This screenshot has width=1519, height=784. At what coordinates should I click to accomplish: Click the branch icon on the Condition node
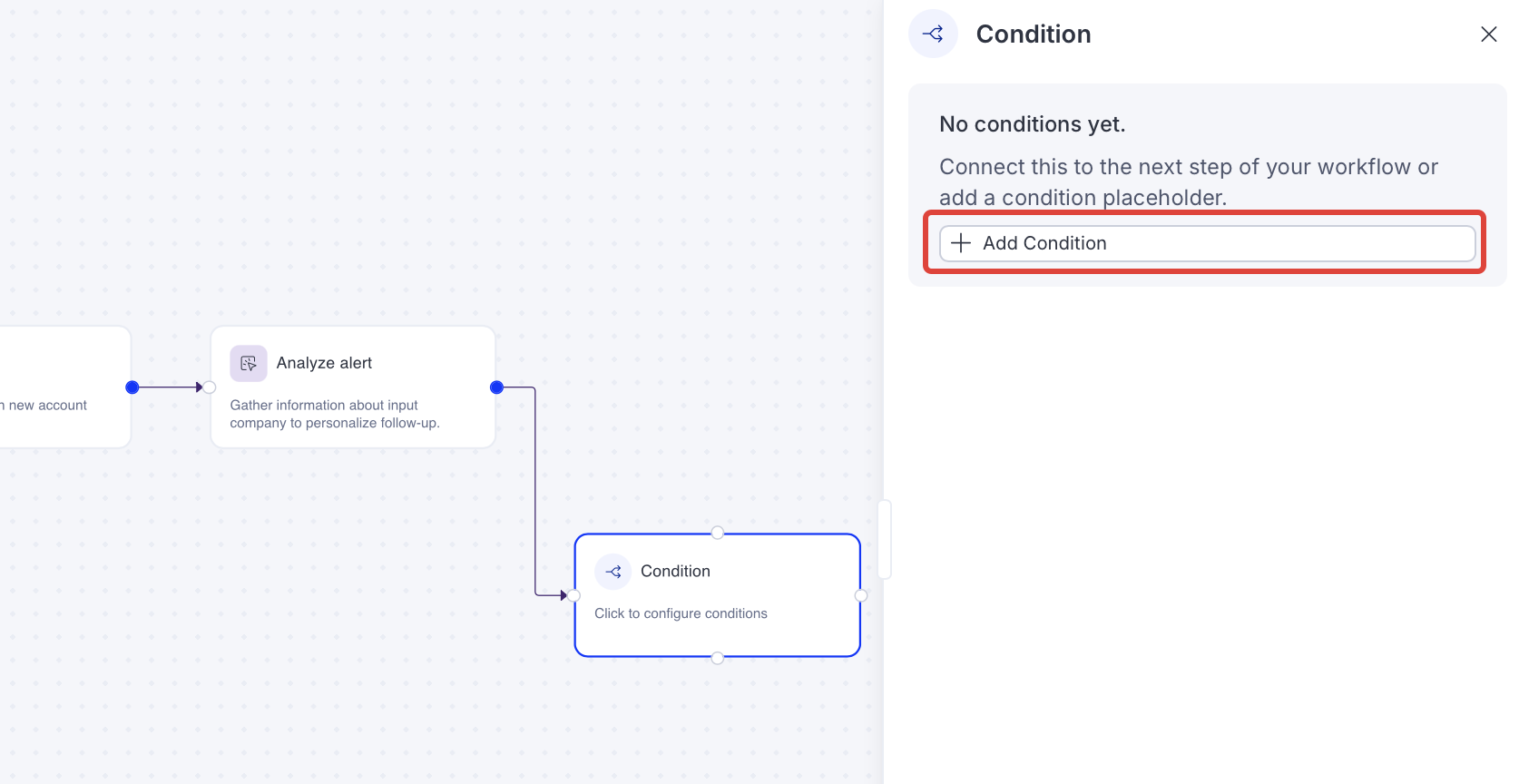click(x=612, y=571)
